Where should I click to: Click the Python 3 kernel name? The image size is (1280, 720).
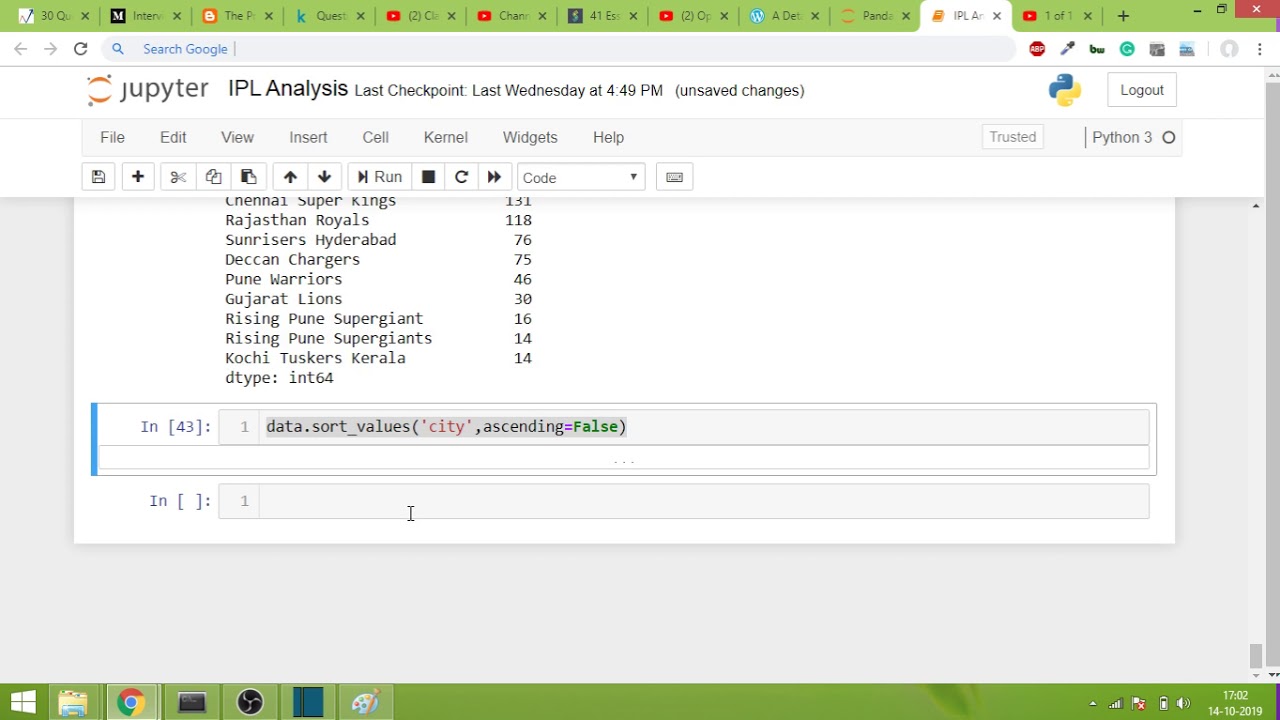[1122, 137]
